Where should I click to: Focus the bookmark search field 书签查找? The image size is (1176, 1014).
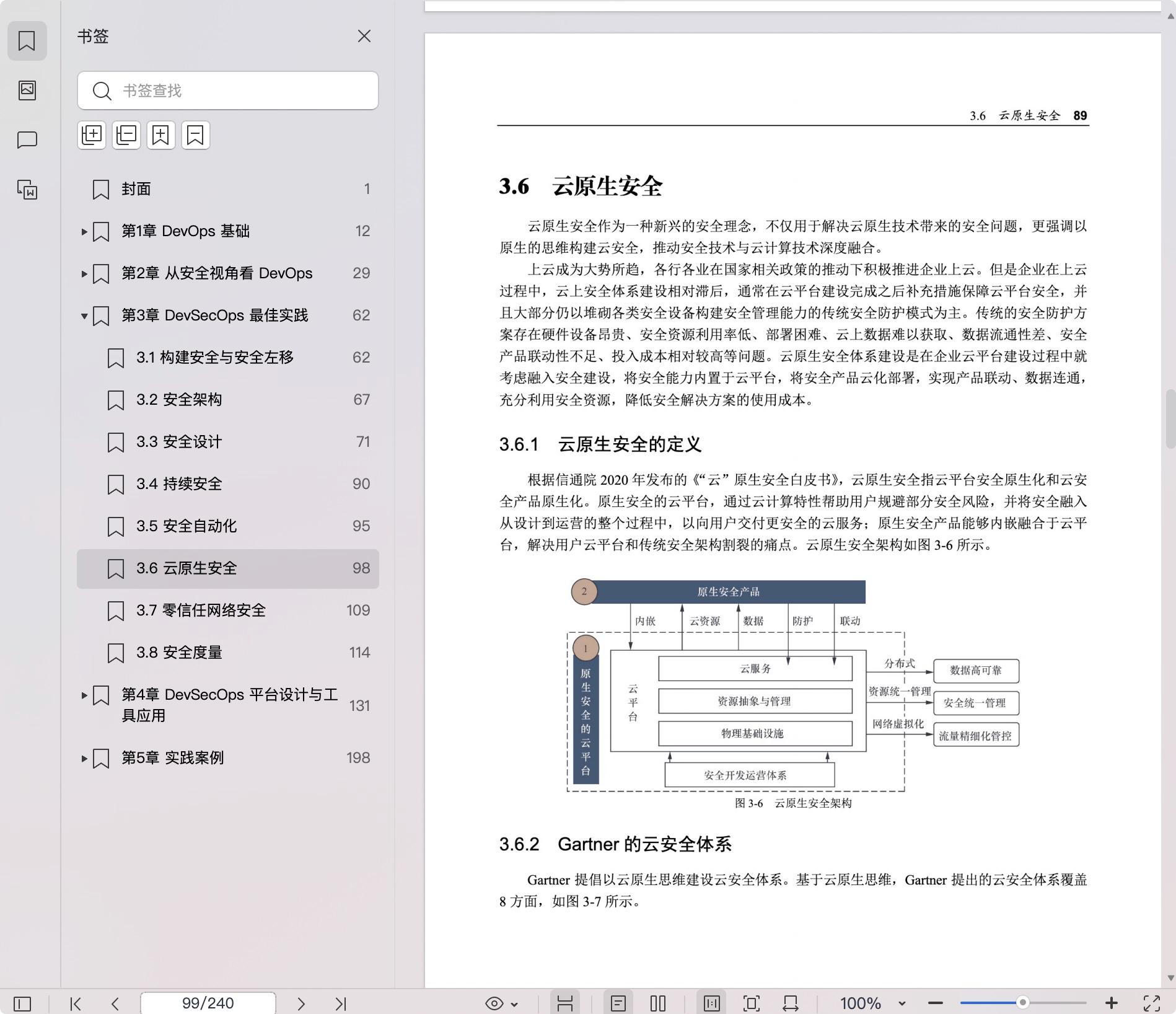click(228, 90)
